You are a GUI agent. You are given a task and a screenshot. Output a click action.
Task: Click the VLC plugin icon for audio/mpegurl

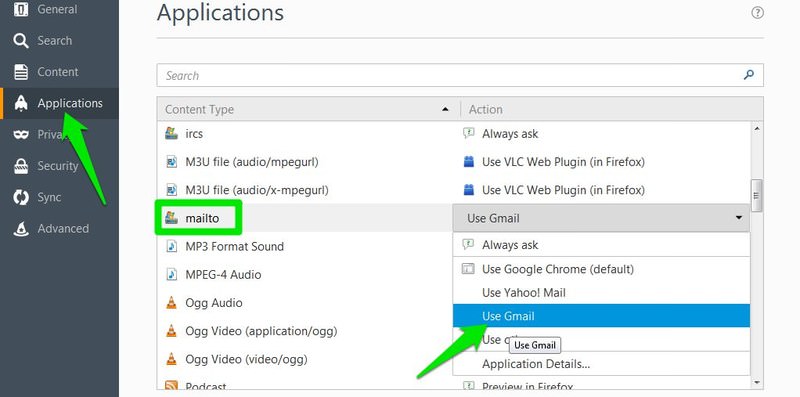pyautogui.click(x=468, y=162)
